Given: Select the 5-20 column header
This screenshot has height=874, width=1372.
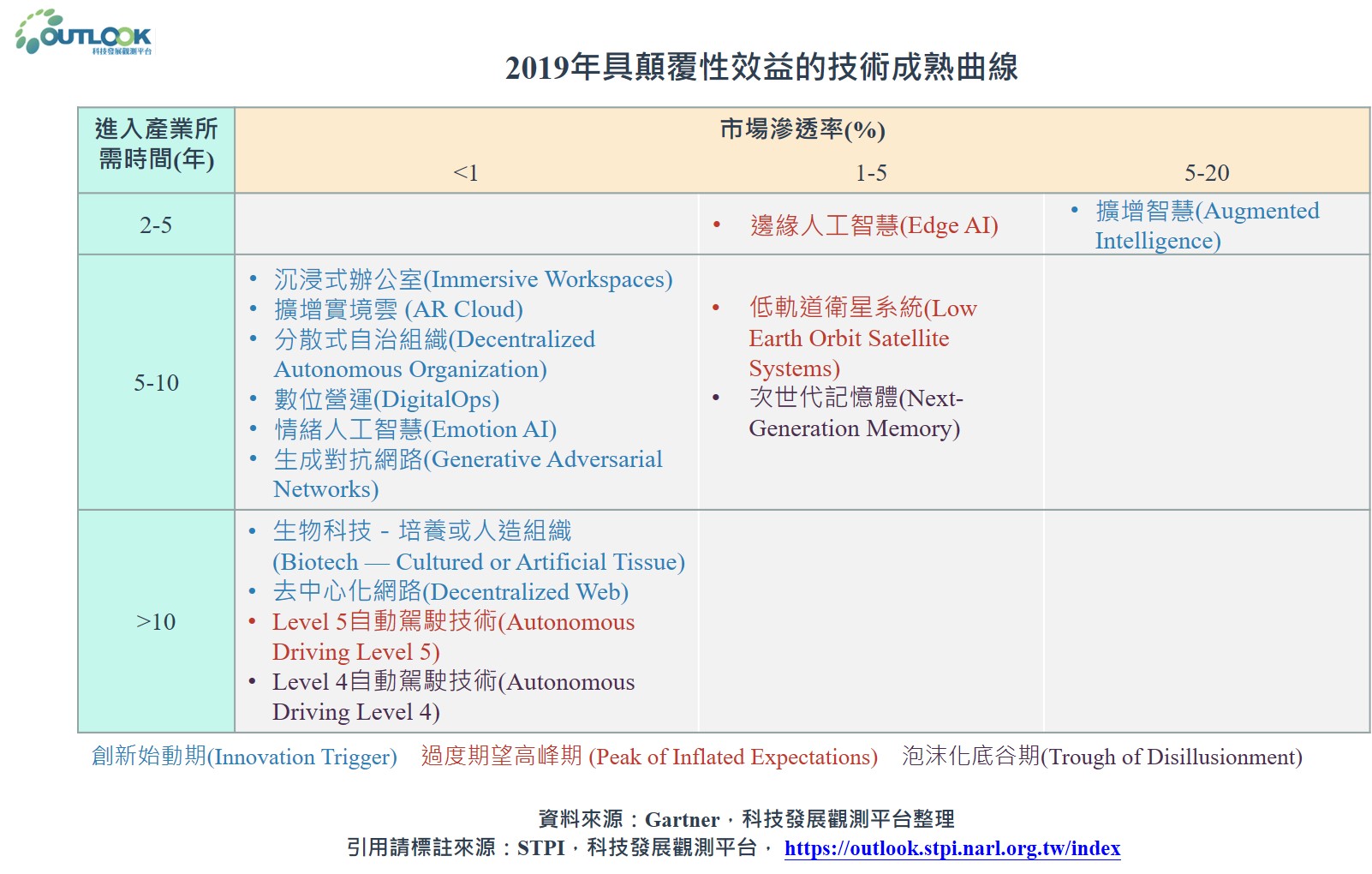Looking at the screenshot, I should click(1206, 173).
